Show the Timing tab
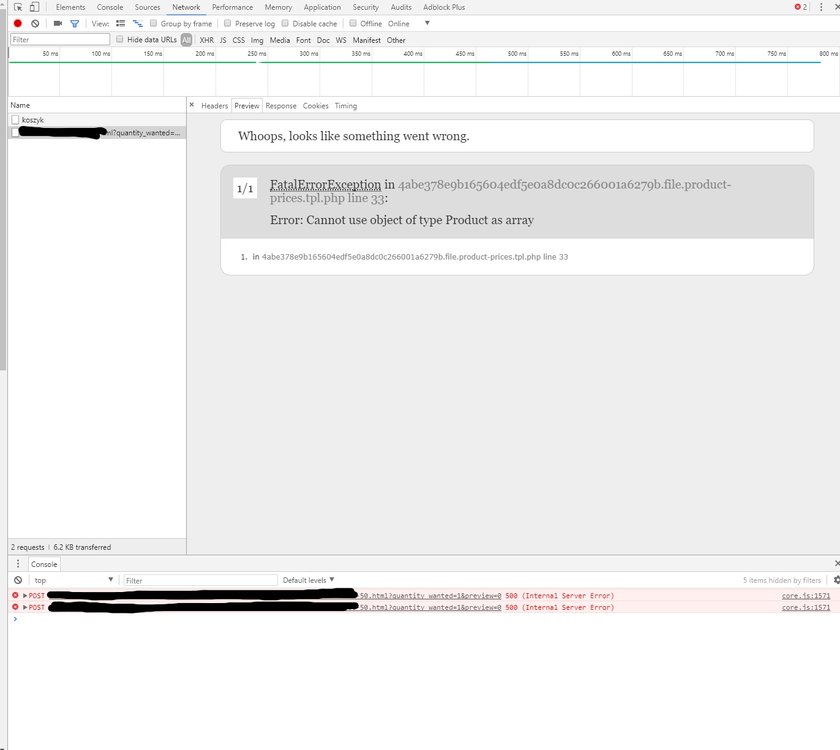The width and height of the screenshot is (840, 750). click(346, 106)
